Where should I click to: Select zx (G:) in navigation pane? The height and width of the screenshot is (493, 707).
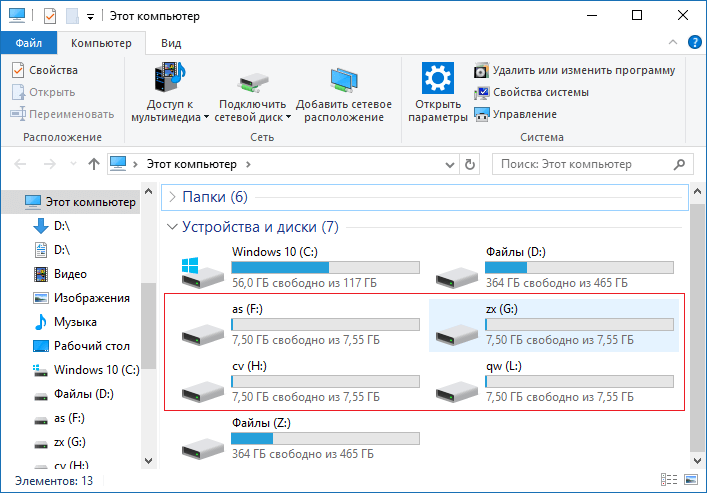[60, 442]
